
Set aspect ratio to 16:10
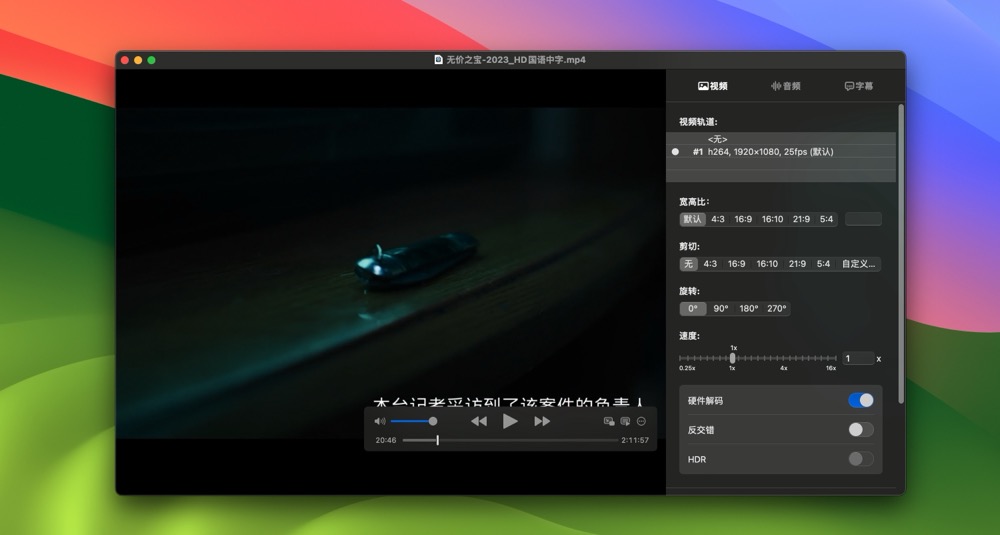click(x=772, y=219)
